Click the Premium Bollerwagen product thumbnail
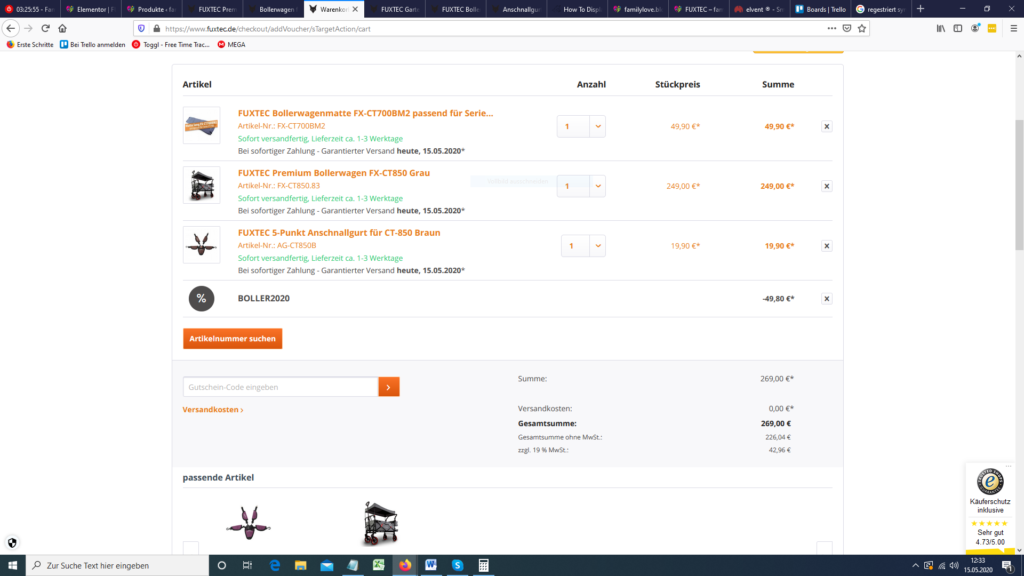 (201, 185)
